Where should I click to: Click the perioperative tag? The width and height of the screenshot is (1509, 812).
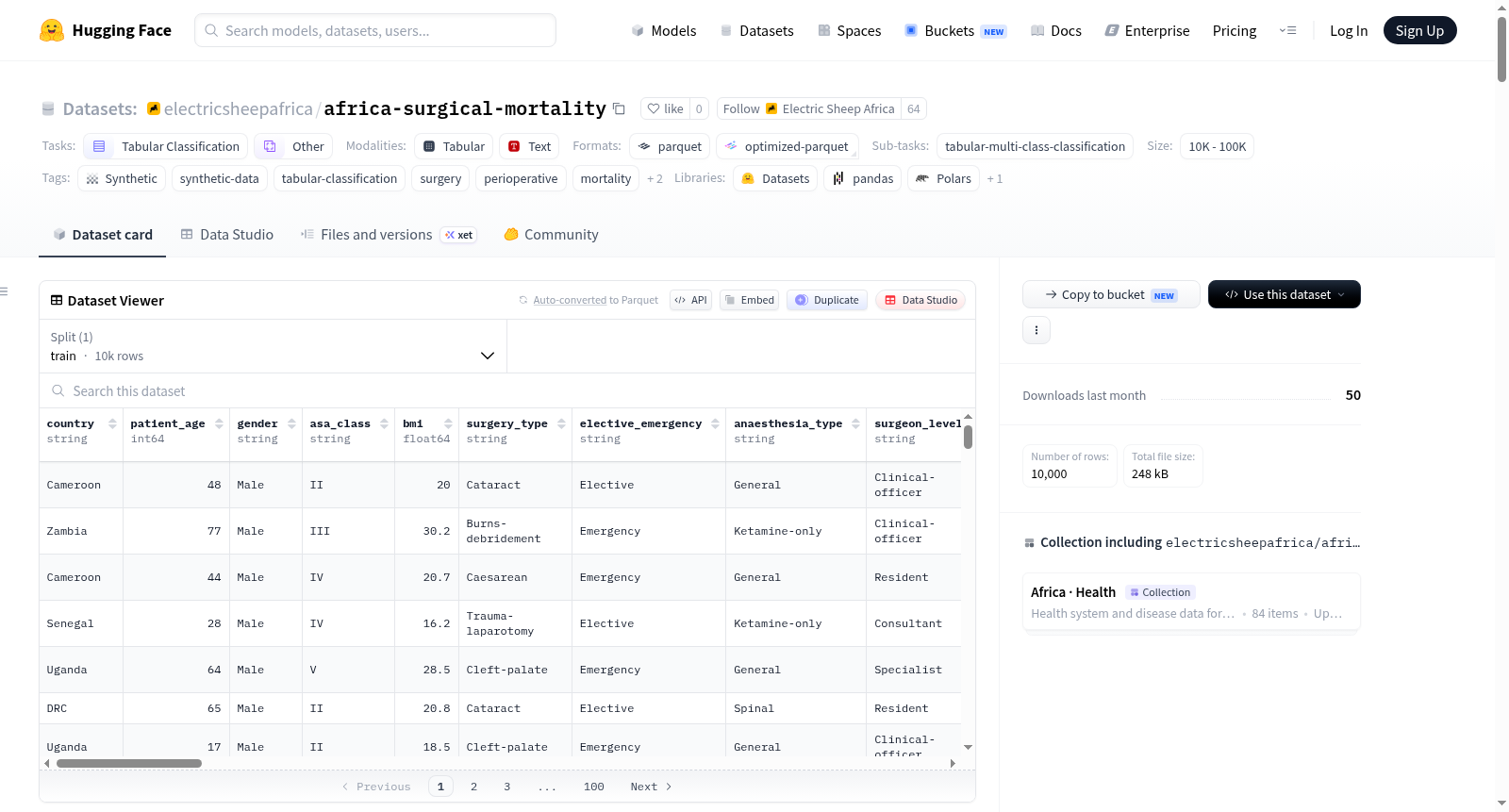click(521, 178)
